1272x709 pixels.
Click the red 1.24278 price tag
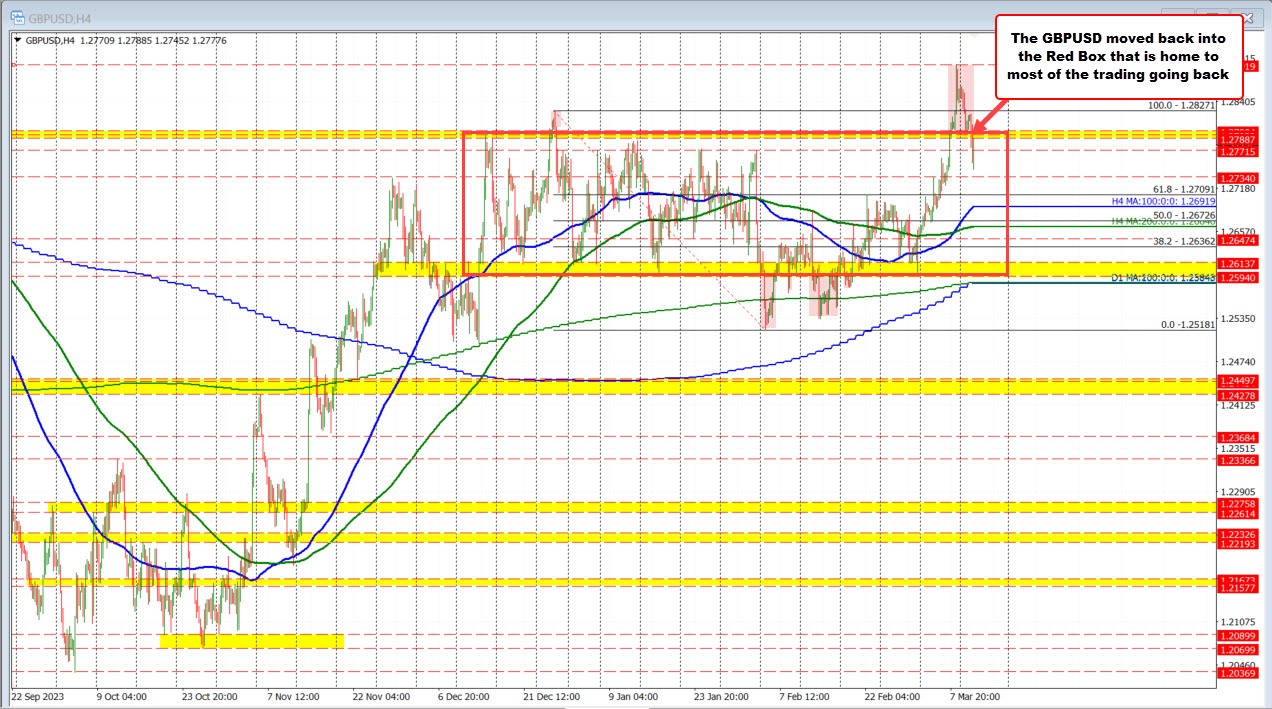click(x=1237, y=397)
